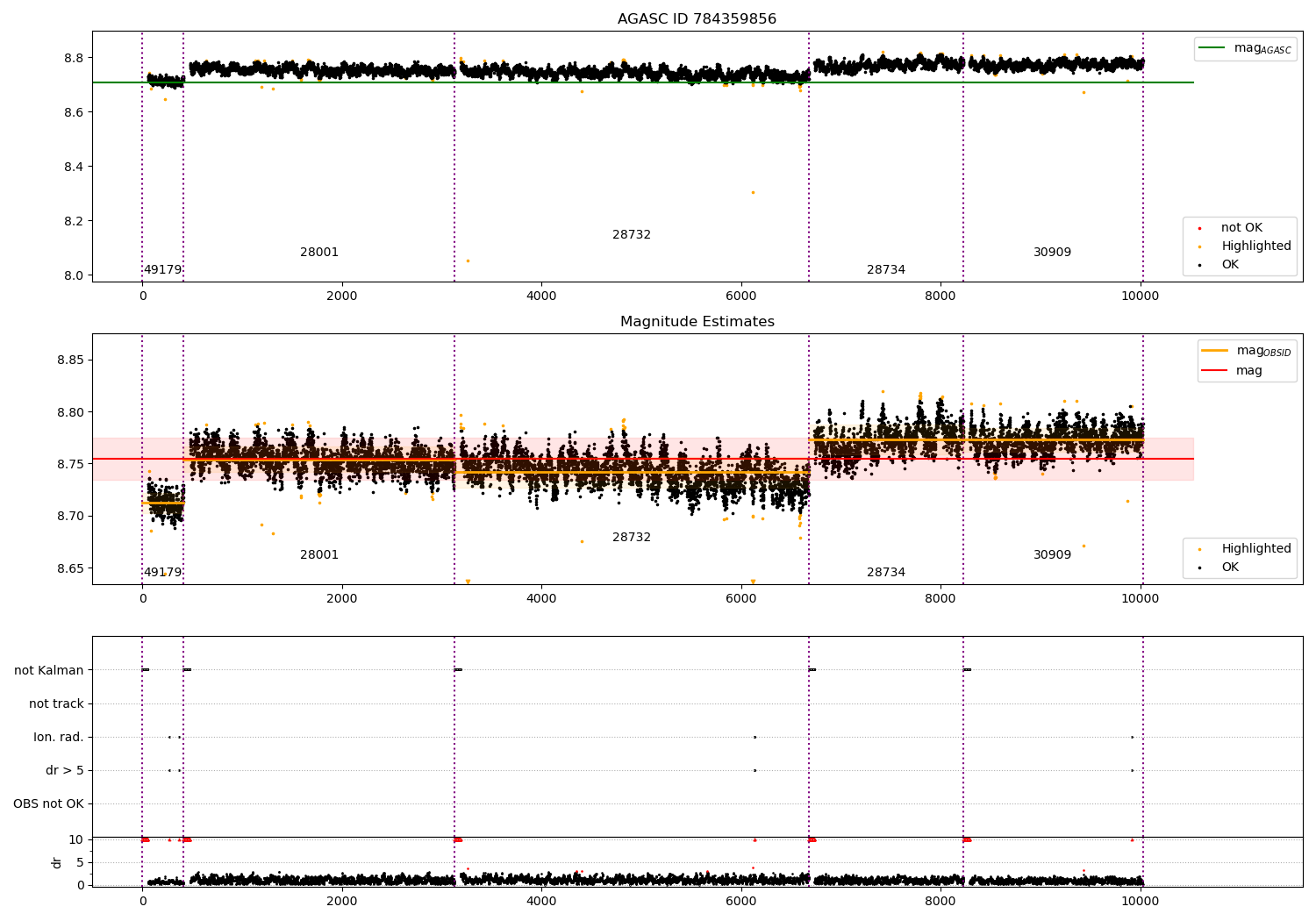
Task: Click the 'not track' y-axis label
Action: [x=56, y=704]
